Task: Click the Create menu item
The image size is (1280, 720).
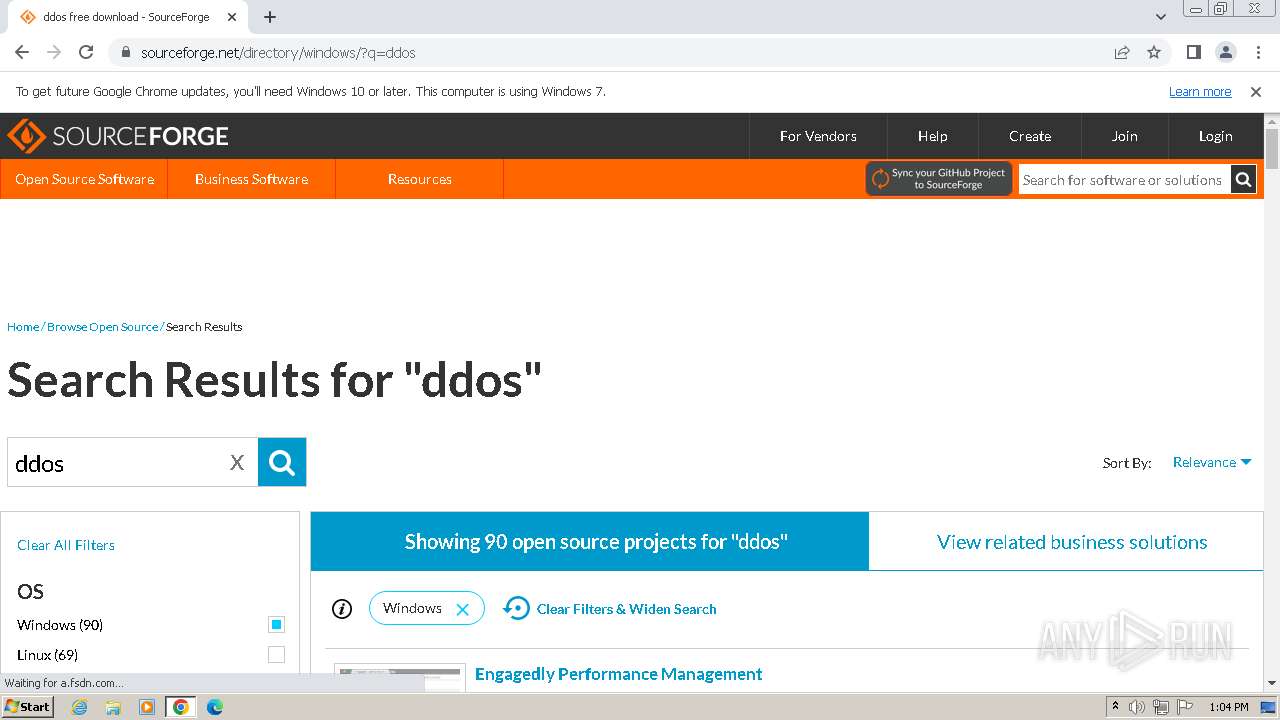Action: (1030, 136)
